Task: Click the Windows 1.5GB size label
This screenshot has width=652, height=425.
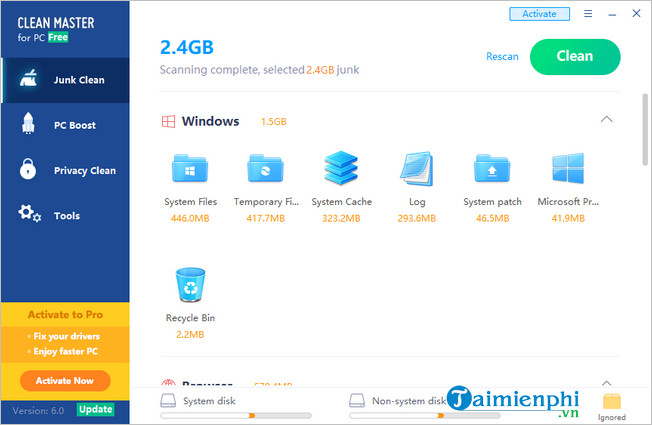Action: tap(274, 122)
